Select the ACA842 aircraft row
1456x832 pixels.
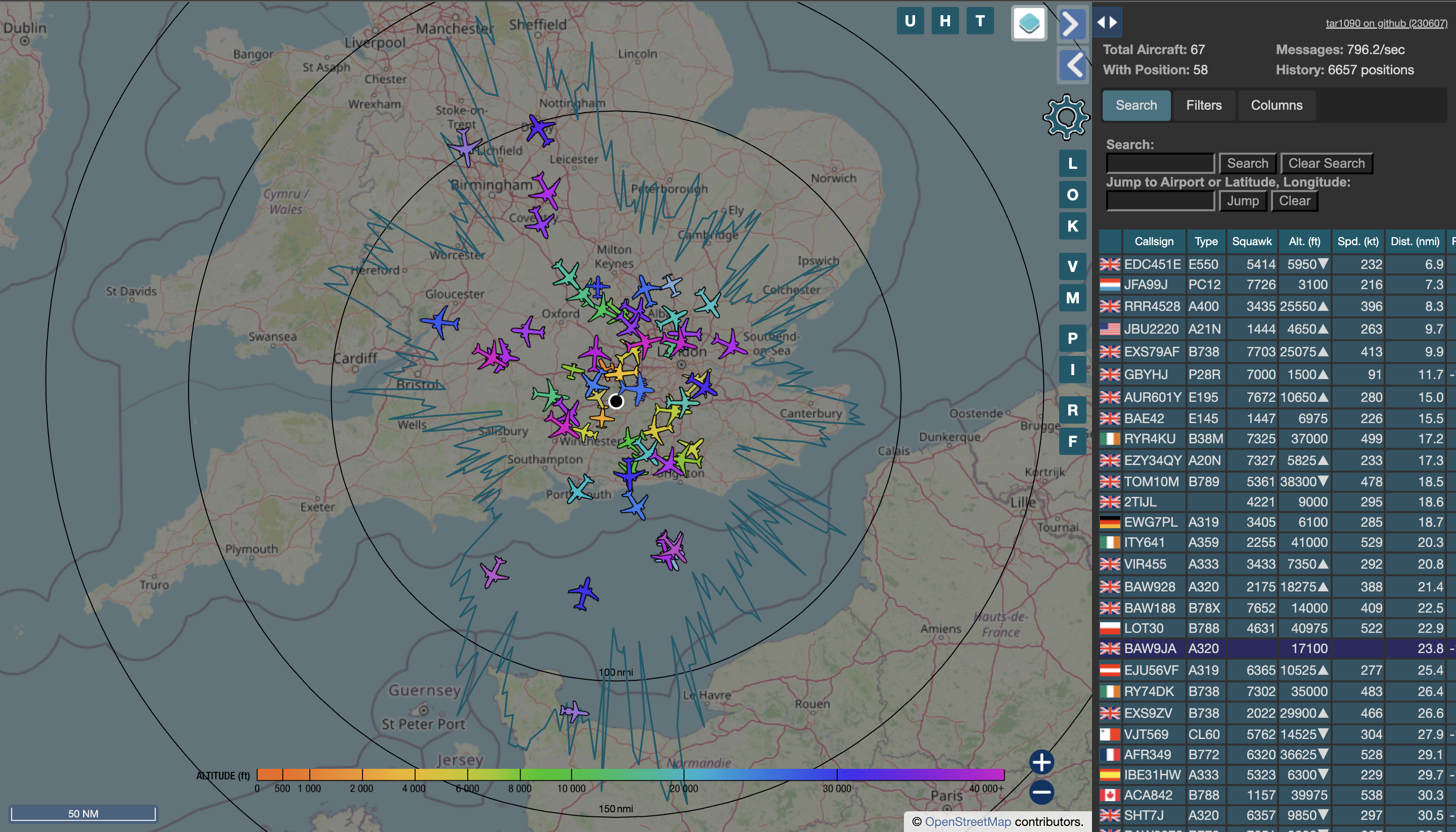[x=1277, y=796]
